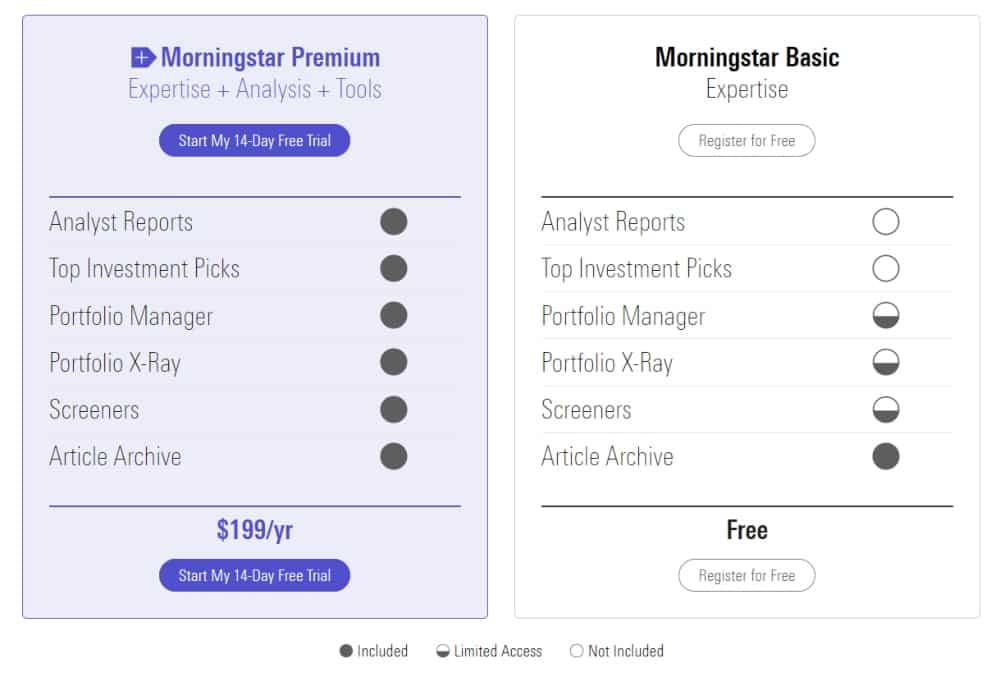Click the Limited Access legend icon

[x=443, y=651]
